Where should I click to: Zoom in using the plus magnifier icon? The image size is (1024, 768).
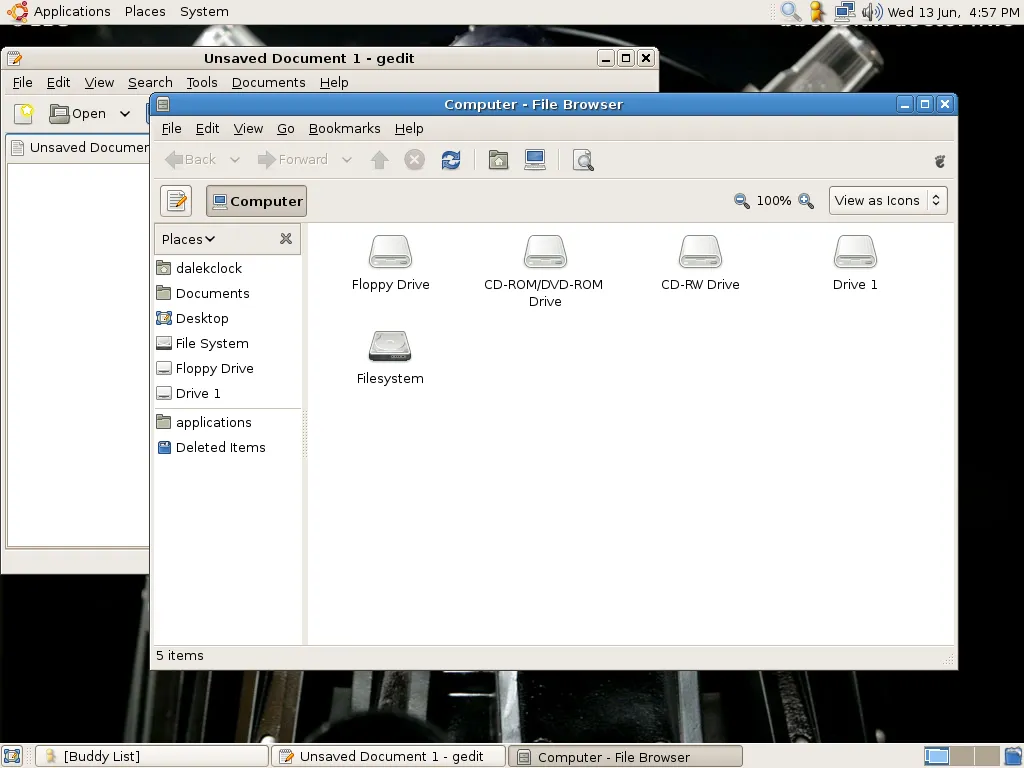(806, 200)
